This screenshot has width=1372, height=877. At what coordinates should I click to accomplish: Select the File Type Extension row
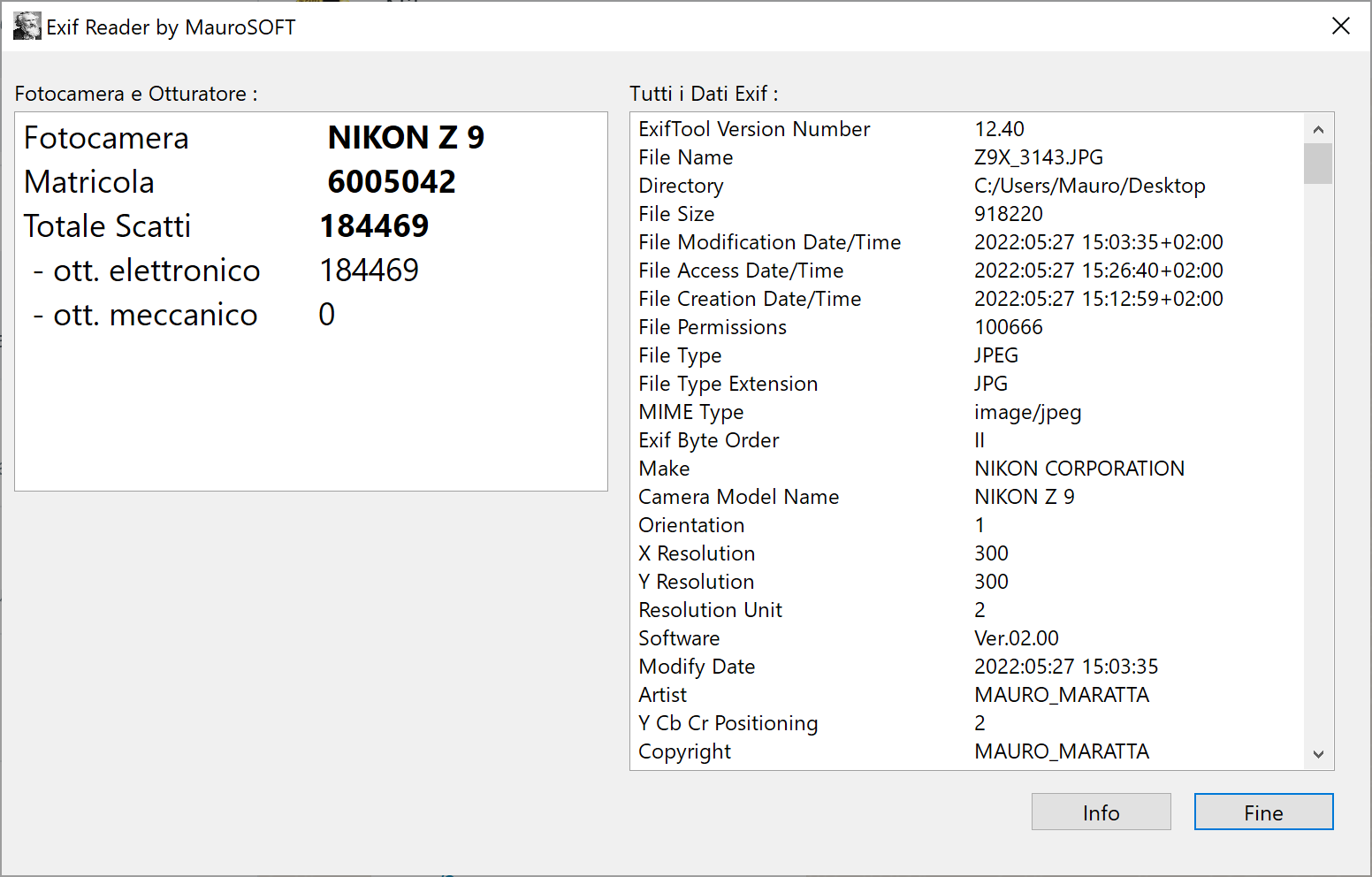click(967, 384)
